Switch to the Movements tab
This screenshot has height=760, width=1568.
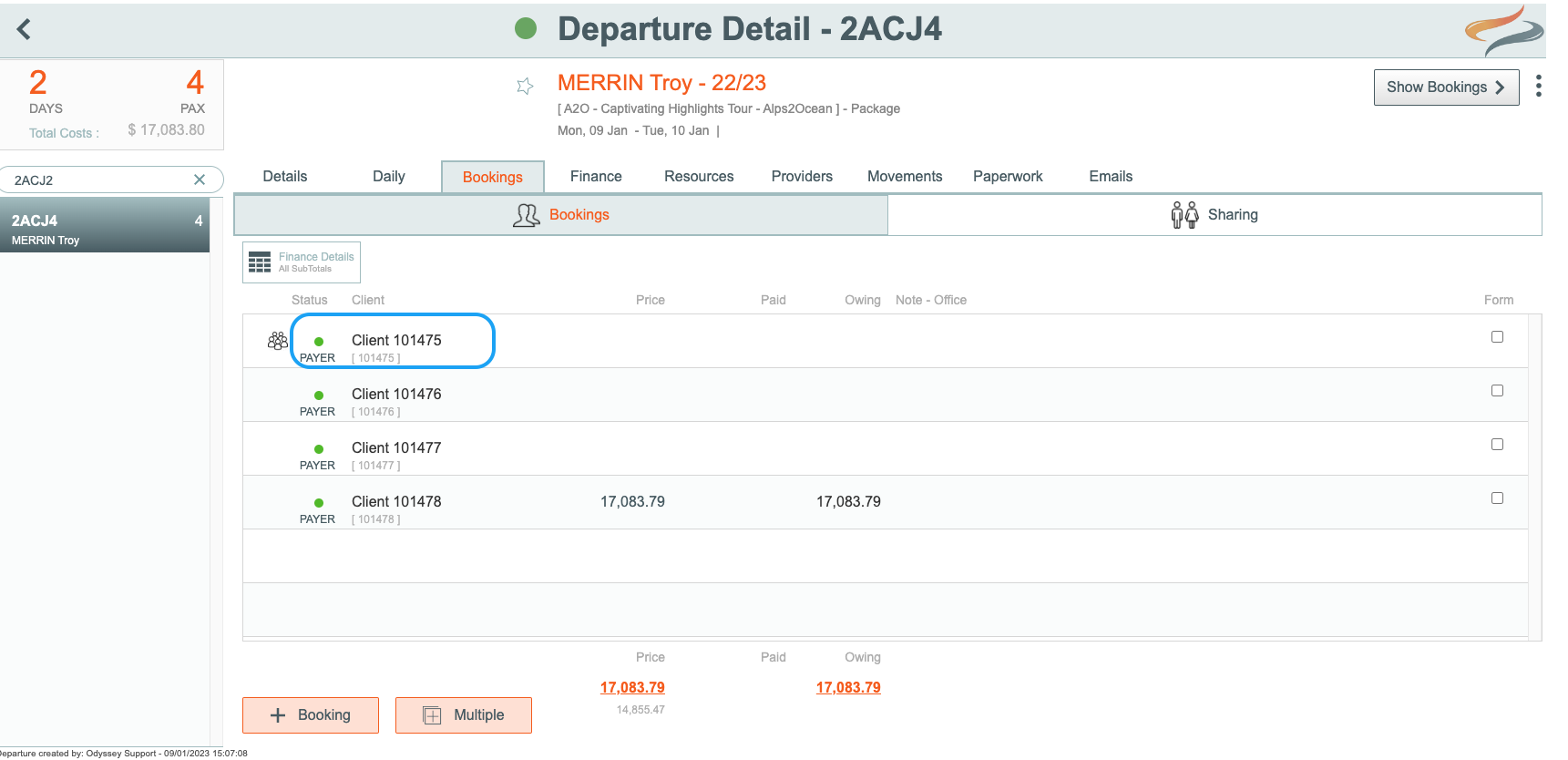point(905,177)
